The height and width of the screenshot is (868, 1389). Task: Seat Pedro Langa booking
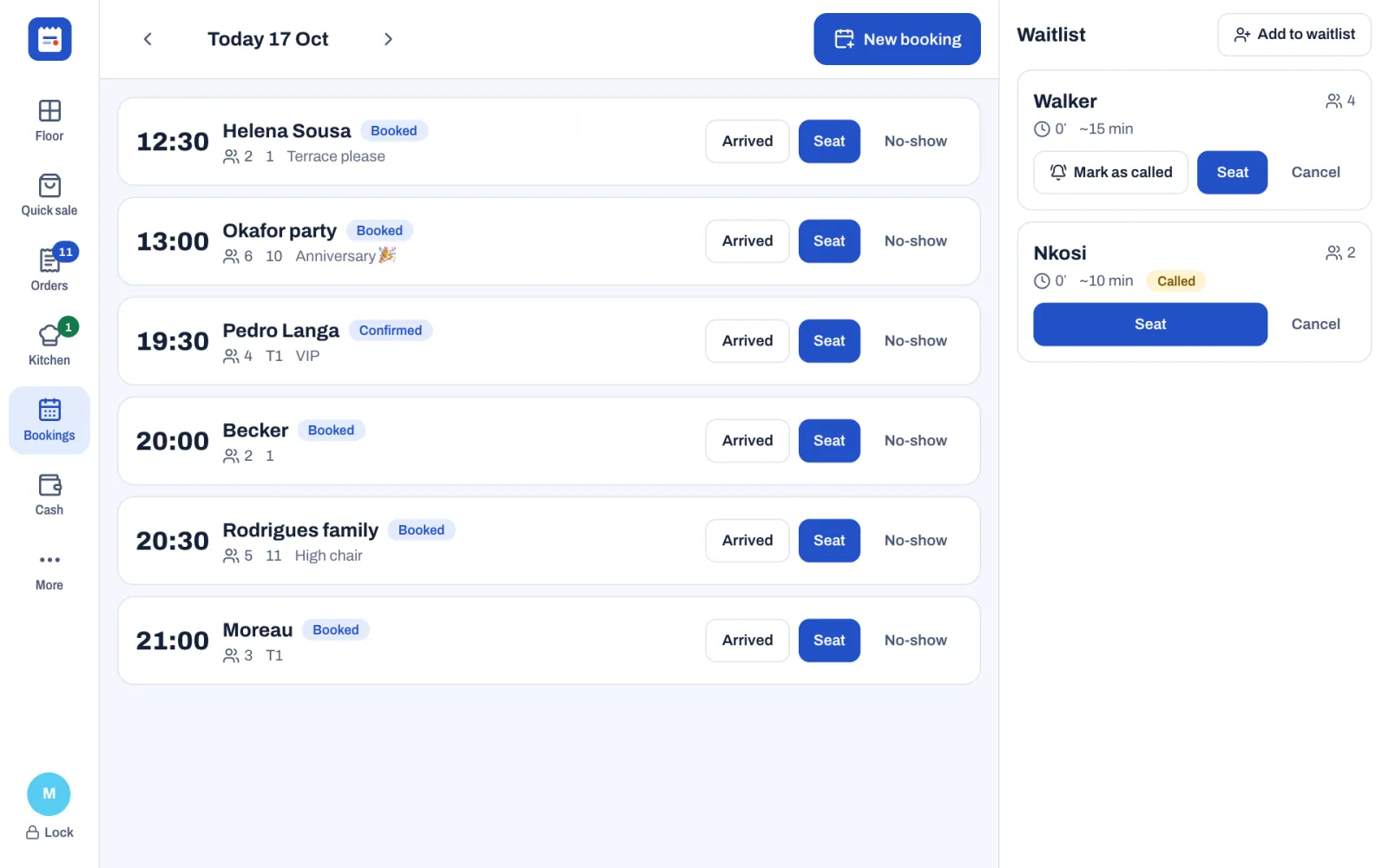[829, 341]
